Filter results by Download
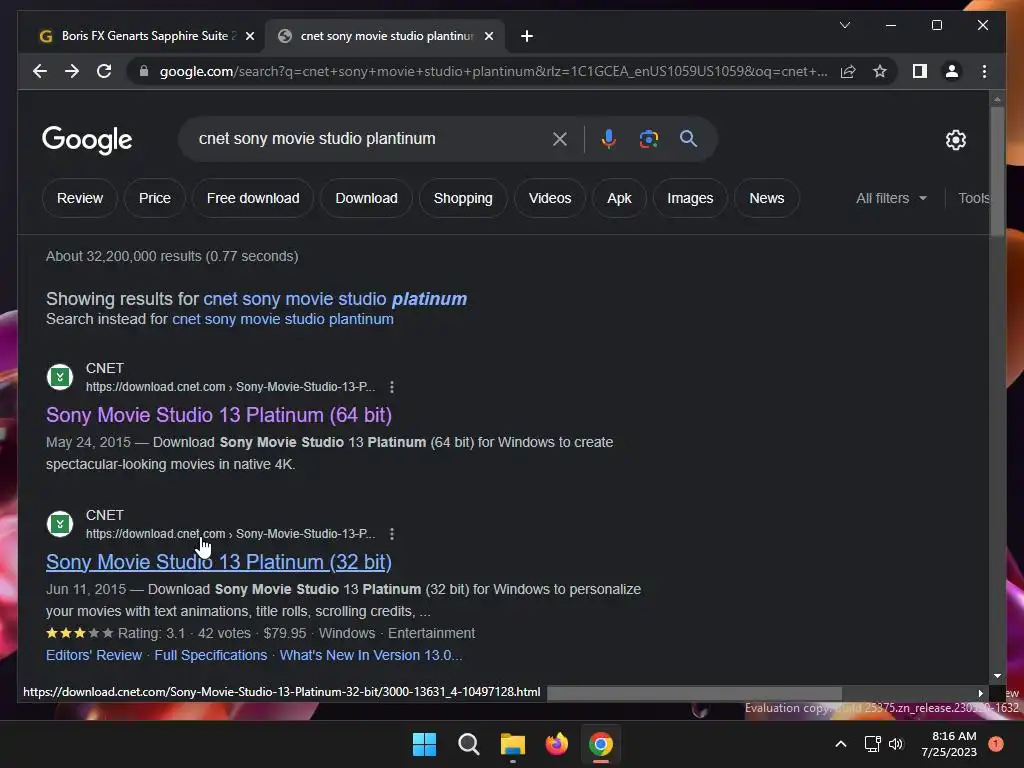The image size is (1024, 768). point(366,198)
